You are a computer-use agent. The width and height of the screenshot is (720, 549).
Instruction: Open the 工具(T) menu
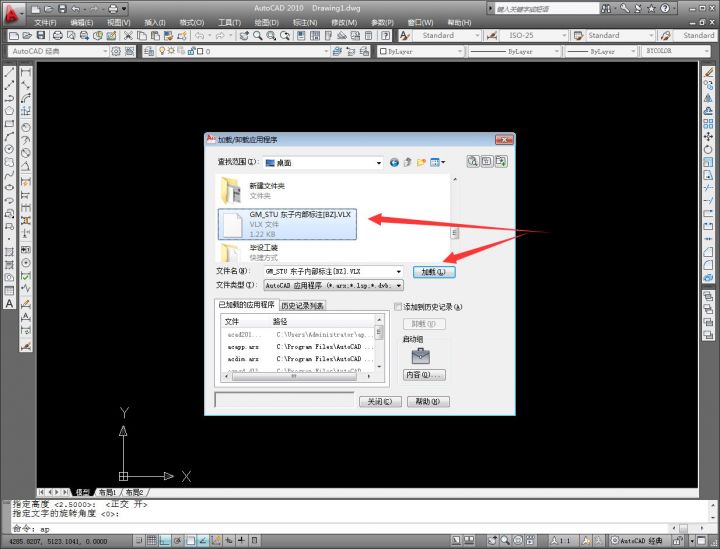coord(229,22)
